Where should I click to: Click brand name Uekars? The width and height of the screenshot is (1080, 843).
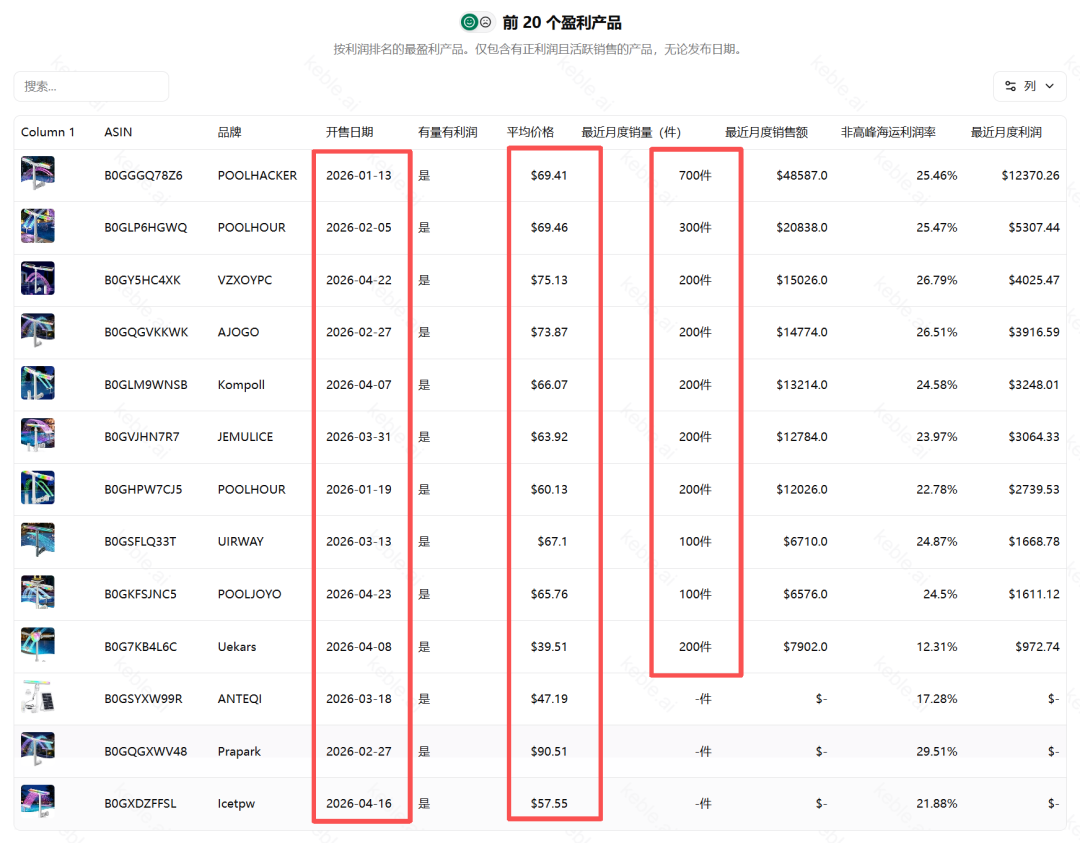tap(237, 647)
